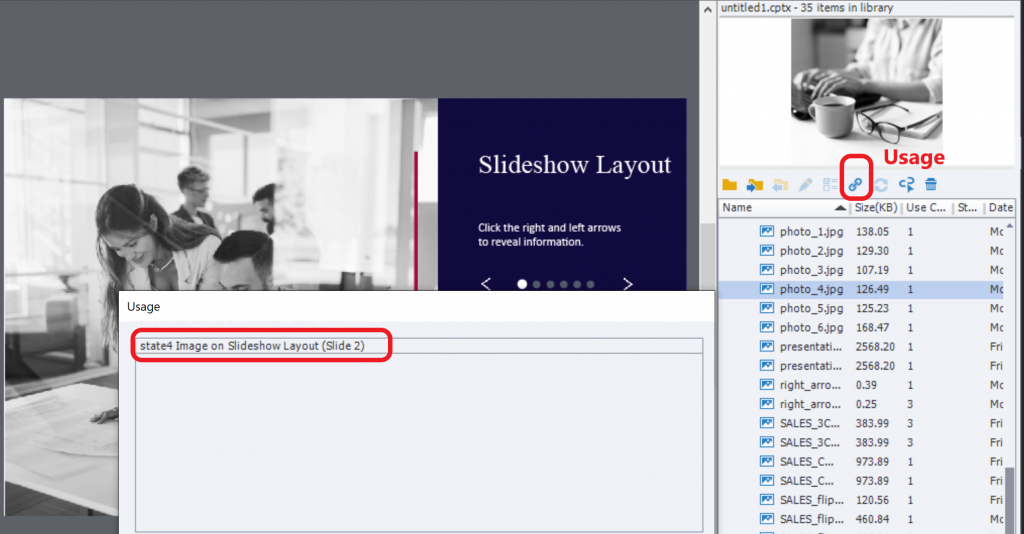Viewport: 1024px width, 534px height.
Task: Click the Export folder icon in library toolbar
Action: click(x=780, y=185)
